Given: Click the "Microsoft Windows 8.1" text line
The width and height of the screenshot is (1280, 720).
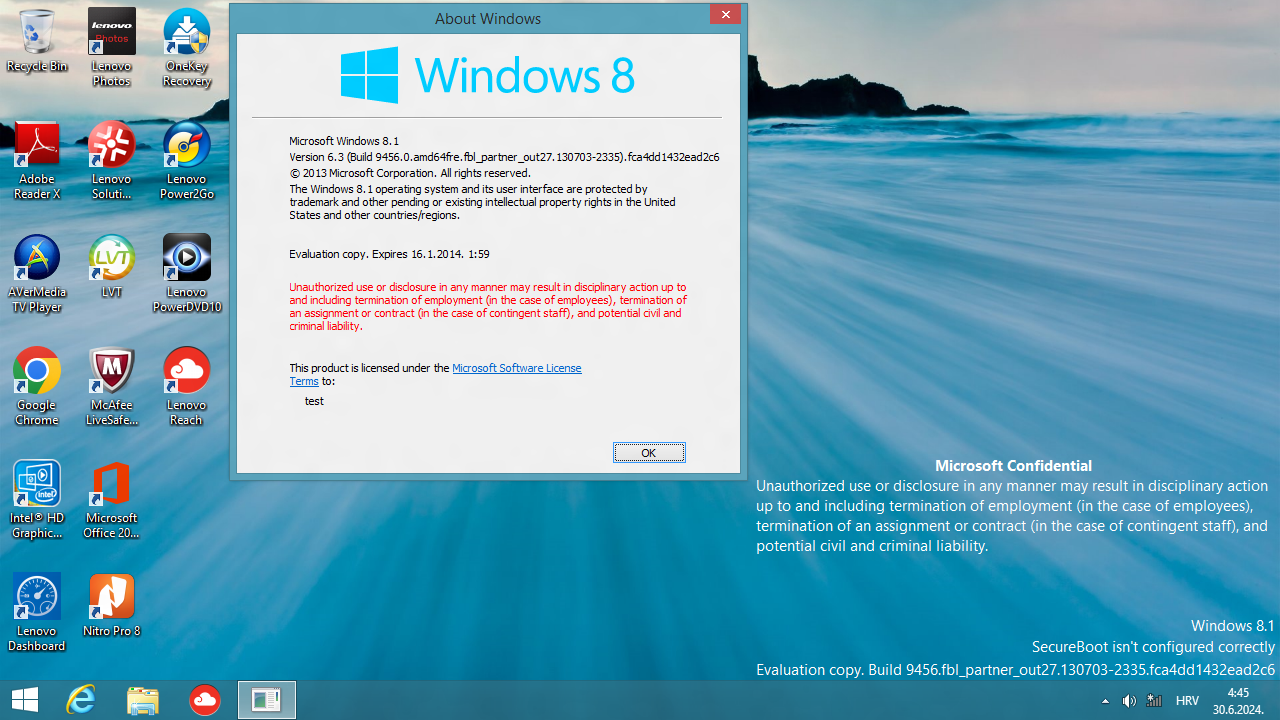Looking at the screenshot, I should [x=344, y=141].
